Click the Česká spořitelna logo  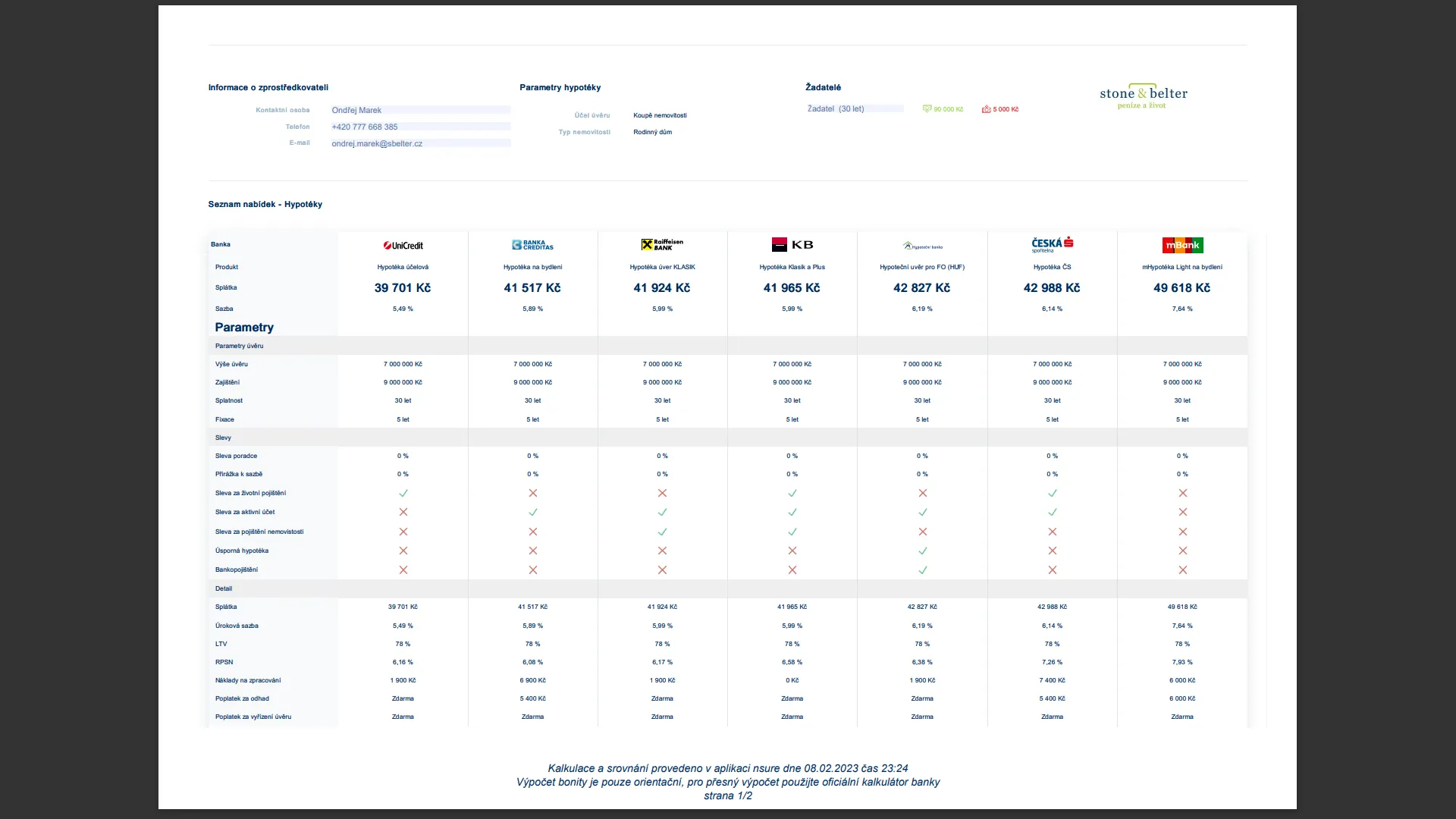[1052, 244]
